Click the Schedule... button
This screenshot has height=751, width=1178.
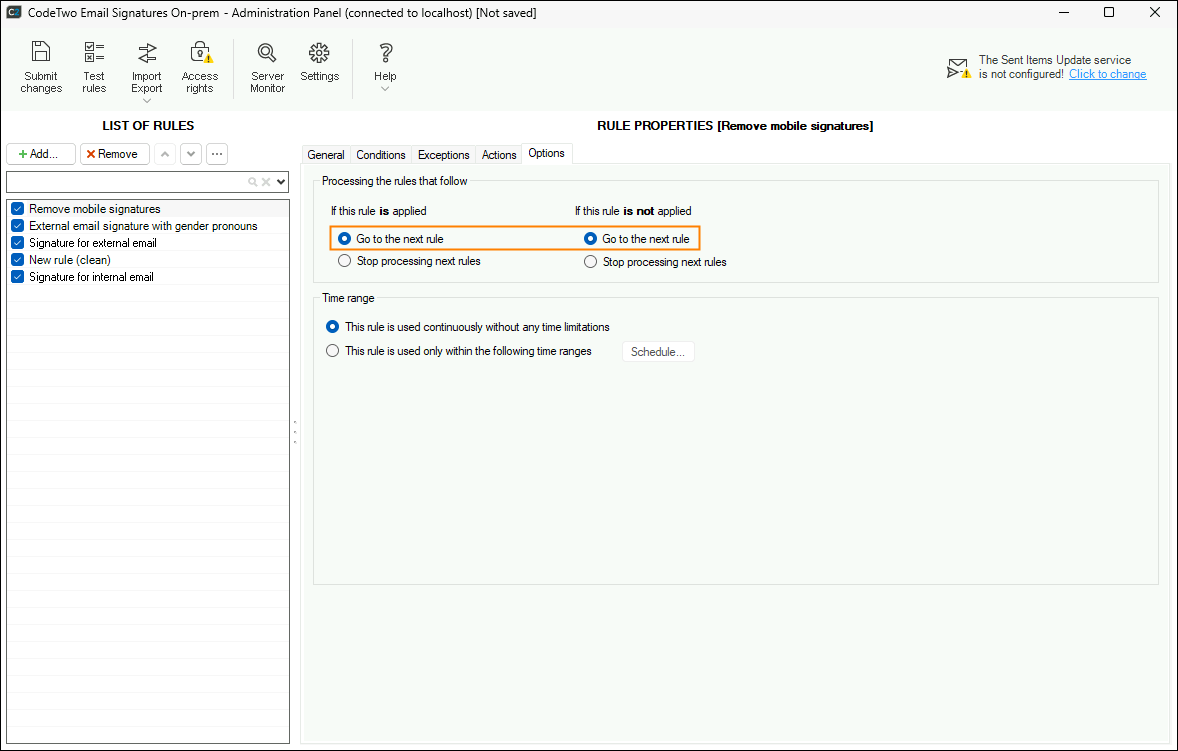[658, 351]
